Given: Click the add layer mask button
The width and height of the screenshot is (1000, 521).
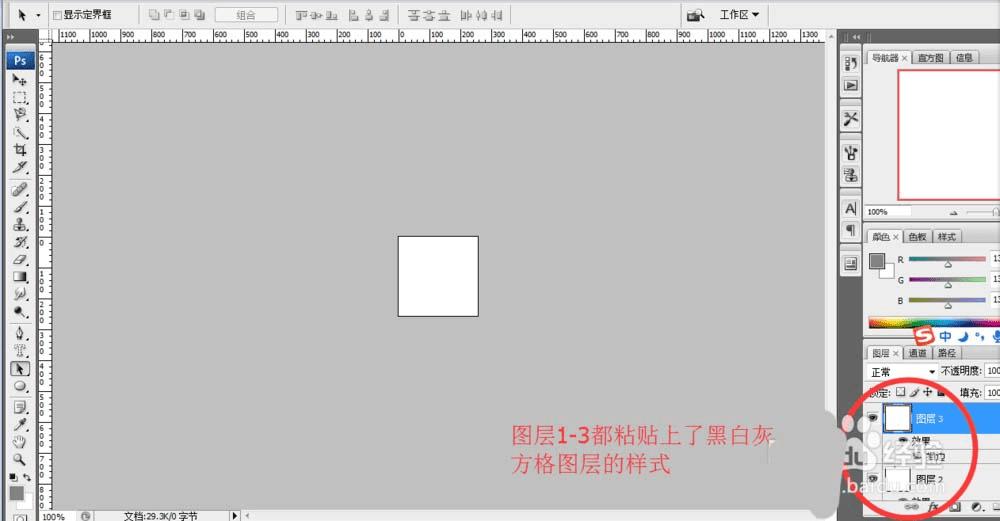Looking at the screenshot, I should coord(954,507).
